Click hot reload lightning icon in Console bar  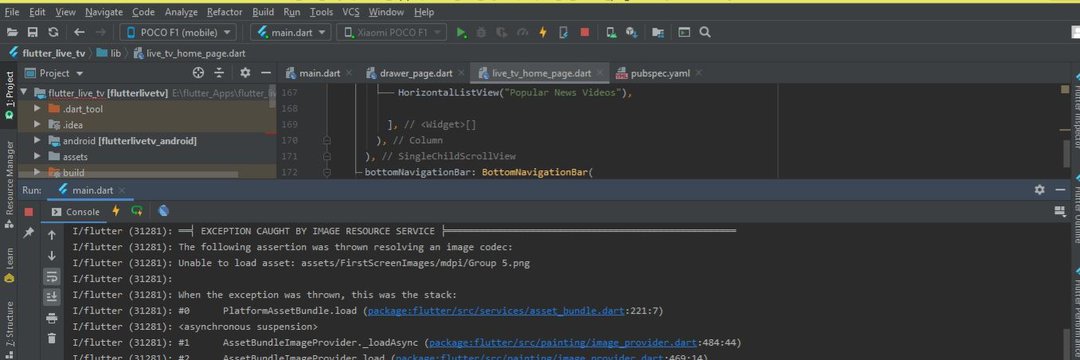(116, 211)
